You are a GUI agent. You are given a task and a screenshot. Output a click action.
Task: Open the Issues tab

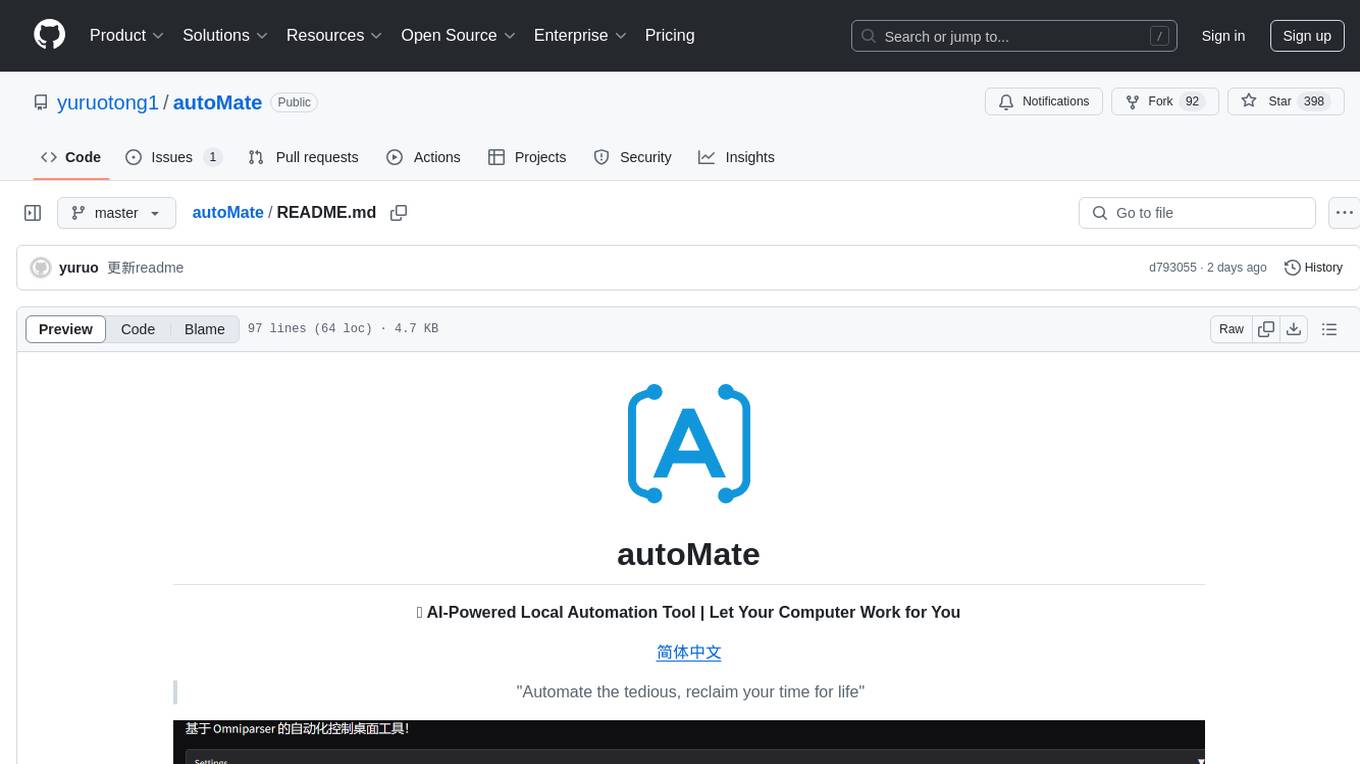(x=173, y=157)
